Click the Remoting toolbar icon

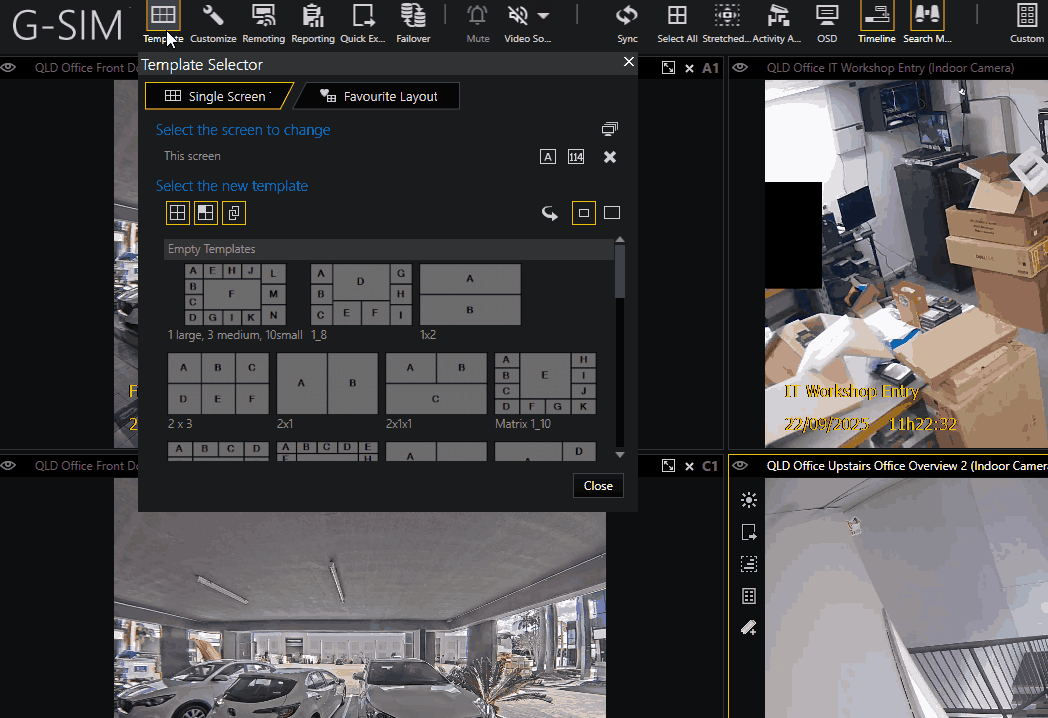coord(264,16)
